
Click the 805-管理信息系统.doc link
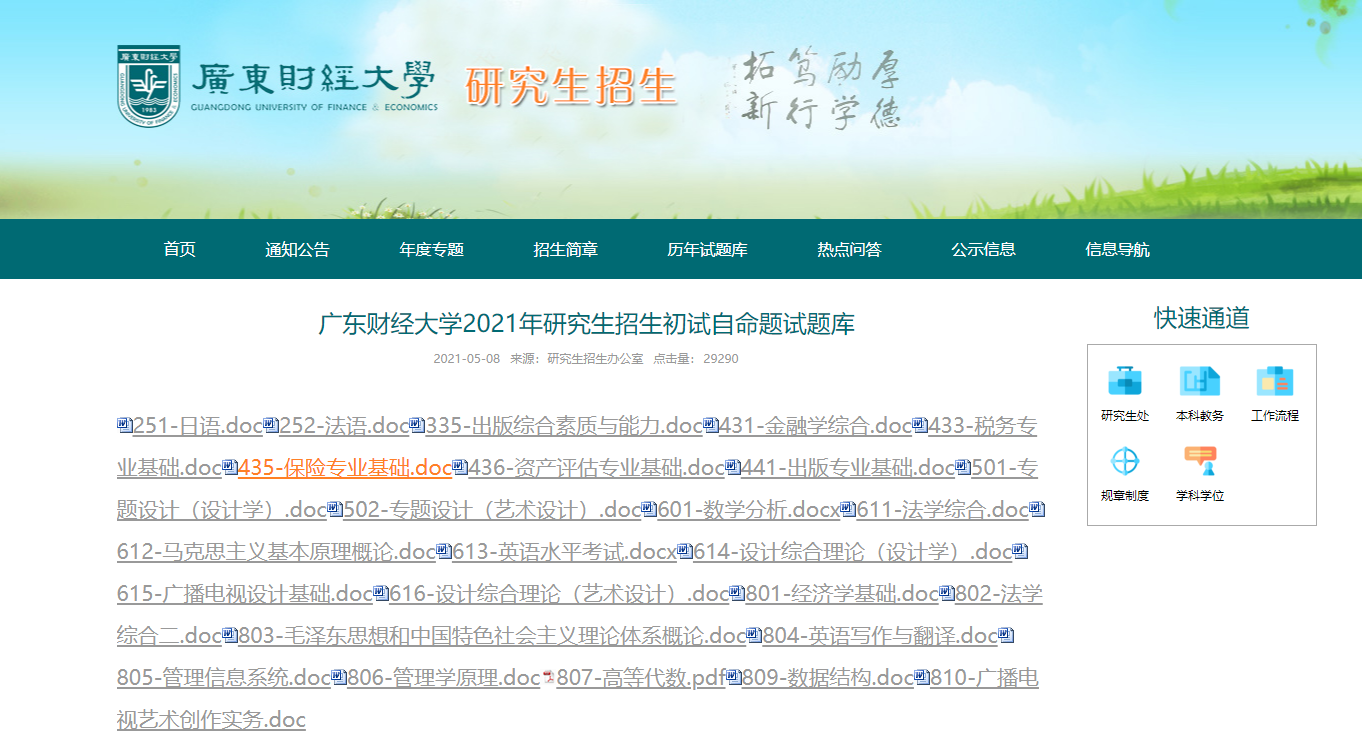[x=223, y=678]
